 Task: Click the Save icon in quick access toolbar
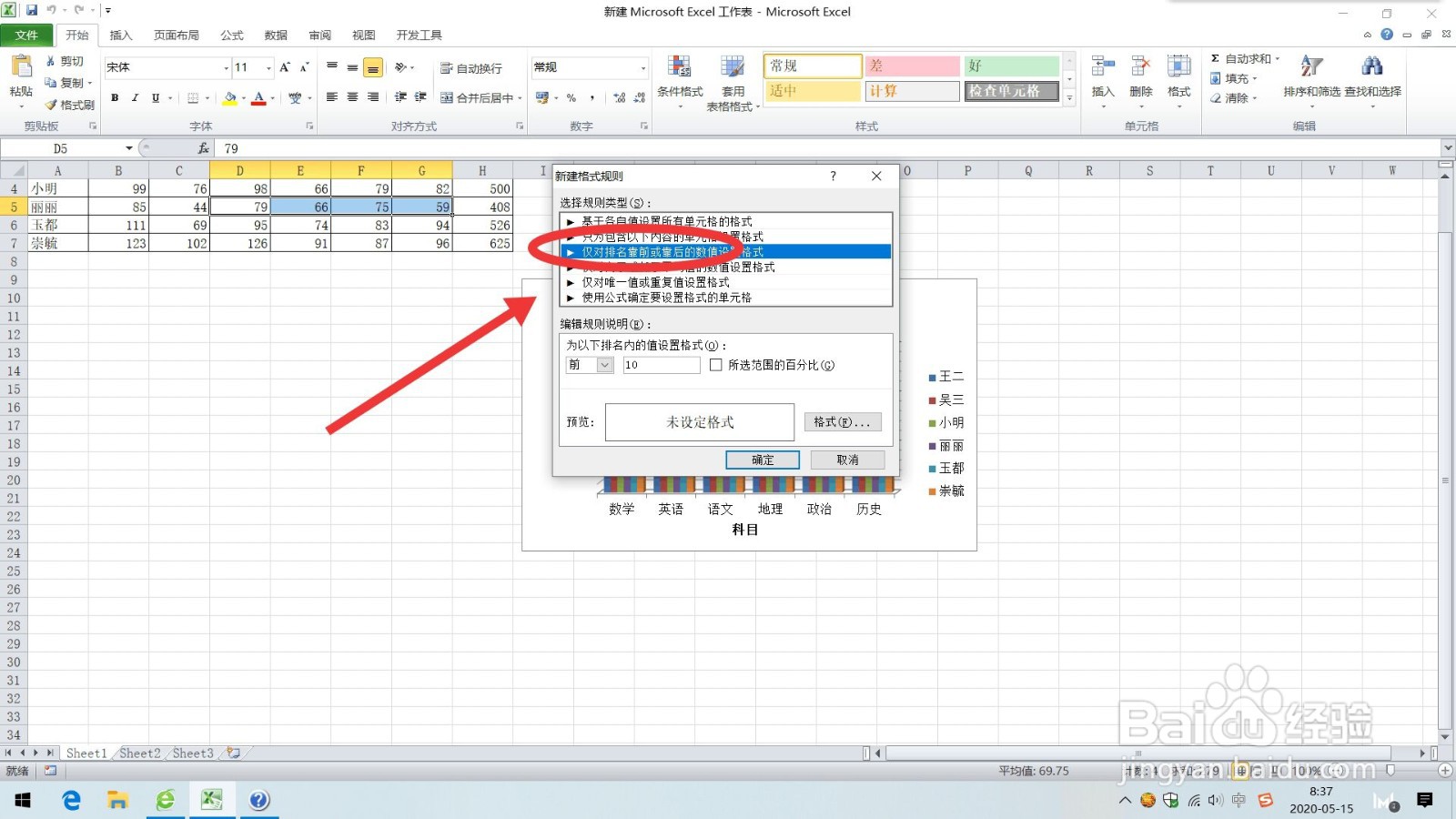click(x=32, y=10)
